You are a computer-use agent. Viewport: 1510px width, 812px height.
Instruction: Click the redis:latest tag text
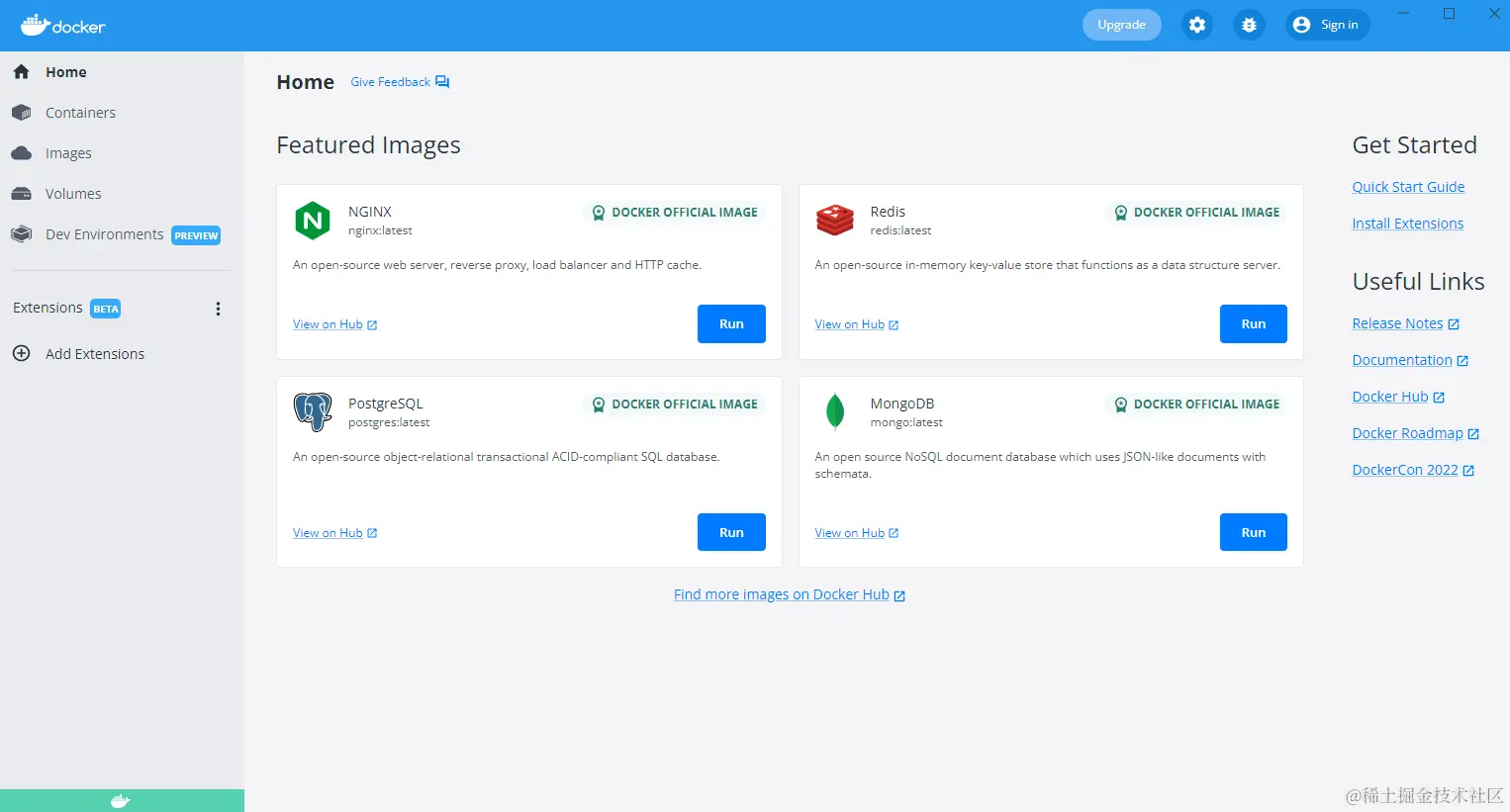900,230
